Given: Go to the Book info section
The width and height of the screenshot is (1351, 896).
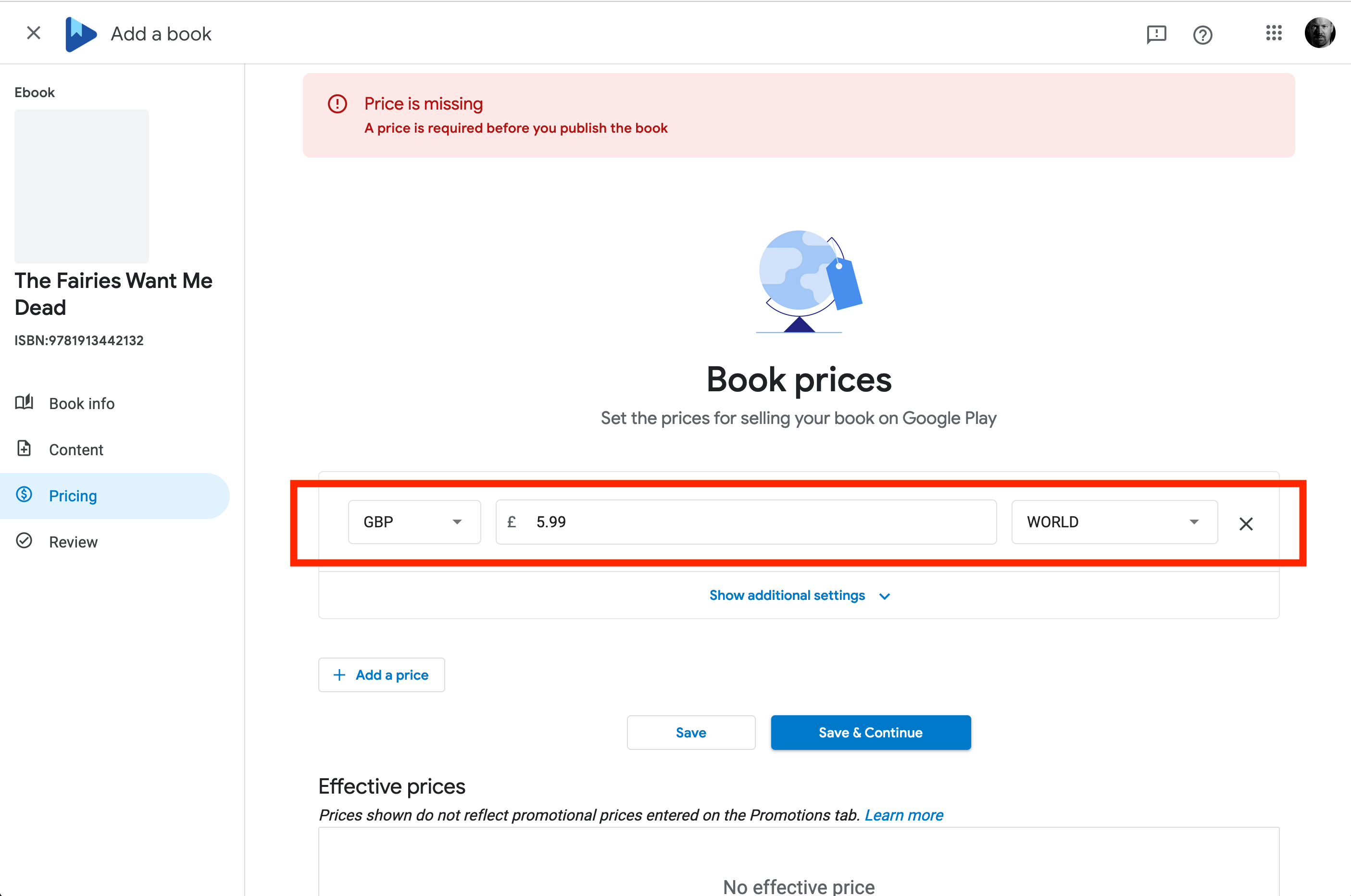Looking at the screenshot, I should pos(81,403).
